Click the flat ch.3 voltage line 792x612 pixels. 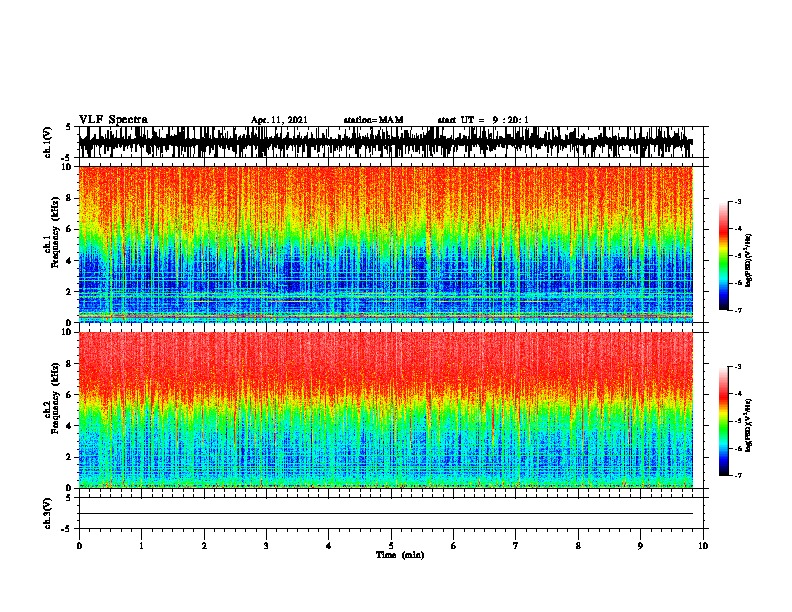pos(385,514)
